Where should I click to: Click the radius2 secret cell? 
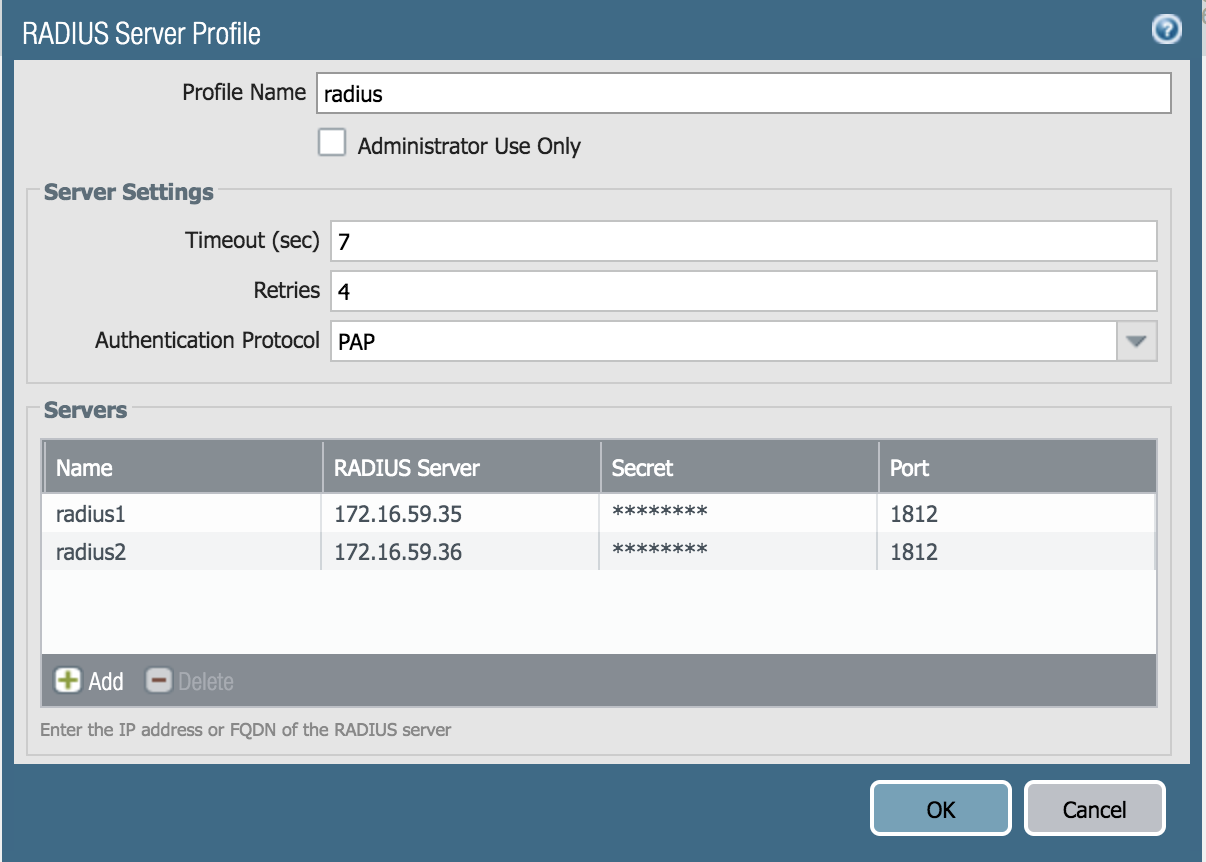click(738, 551)
